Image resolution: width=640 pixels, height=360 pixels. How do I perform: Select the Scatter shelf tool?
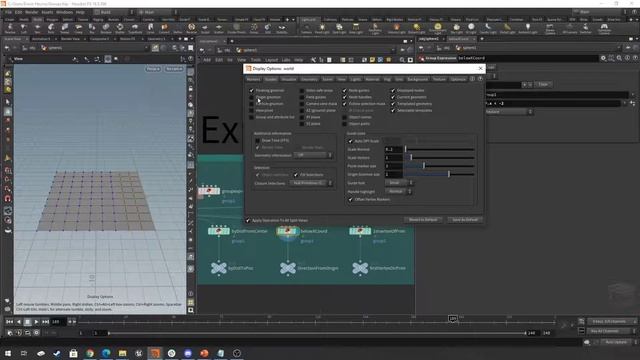(219, 29)
